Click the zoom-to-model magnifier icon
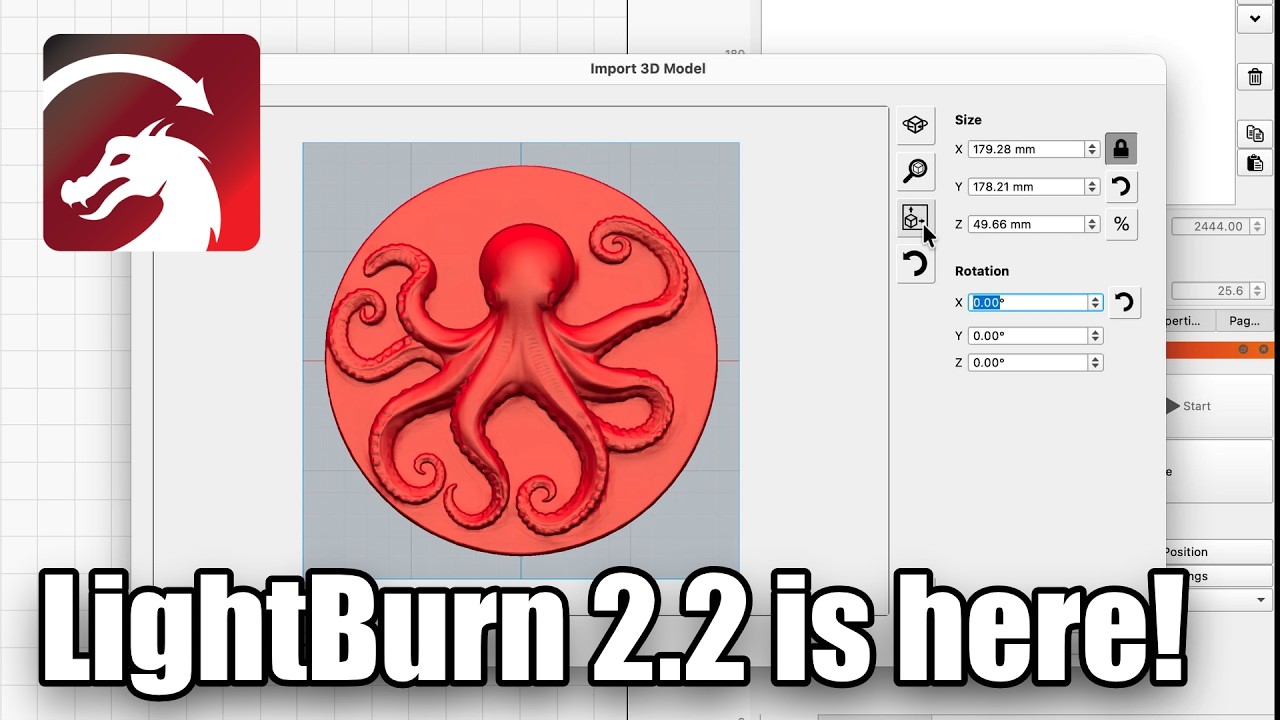1280x720 pixels. click(x=915, y=171)
